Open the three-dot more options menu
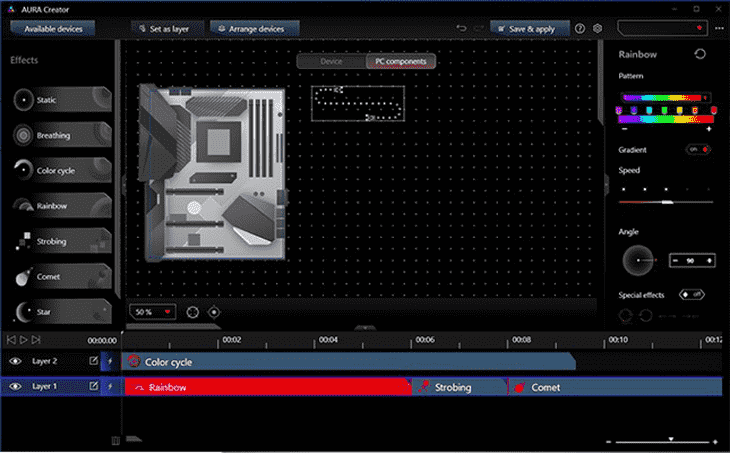The width and height of the screenshot is (730, 453). [719, 28]
